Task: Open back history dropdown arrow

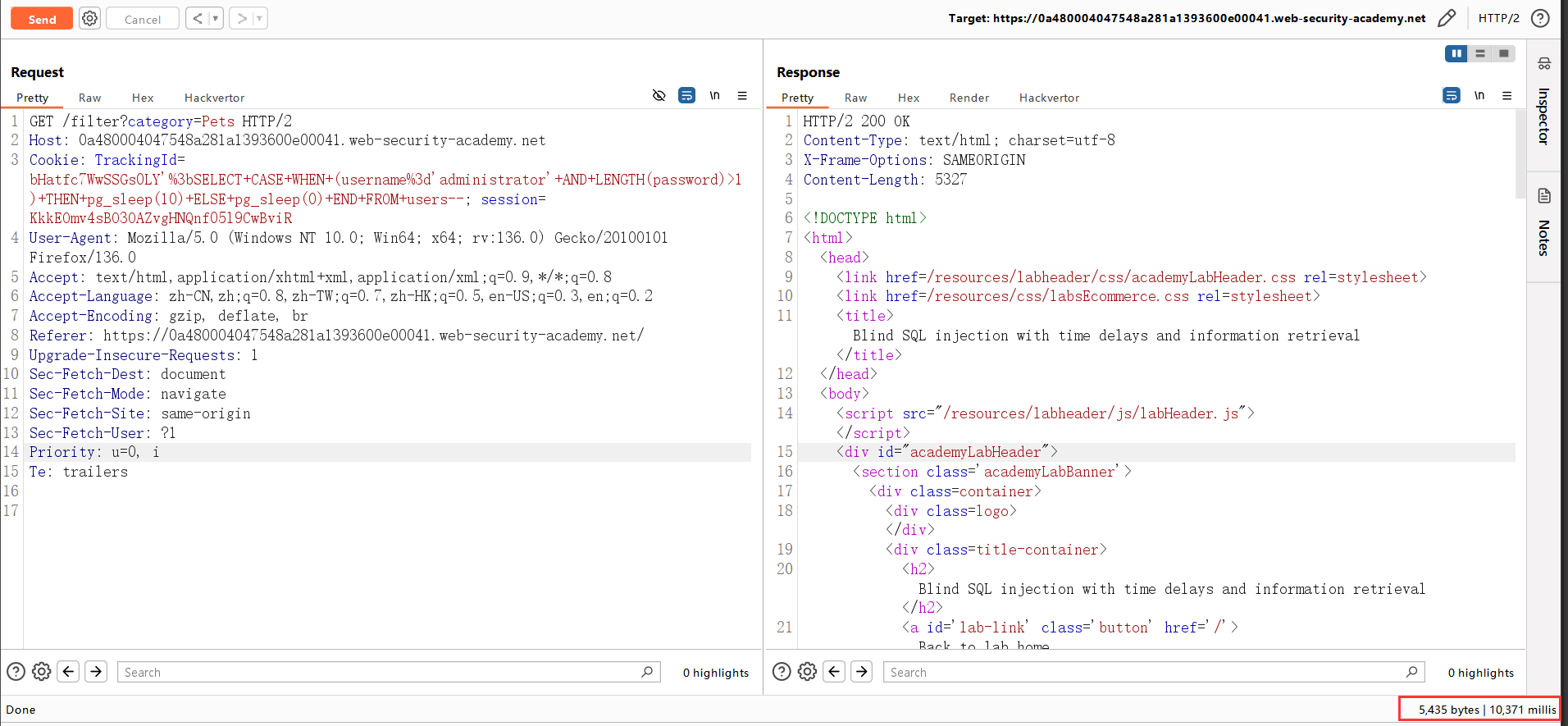Action: tap(216, 18)
